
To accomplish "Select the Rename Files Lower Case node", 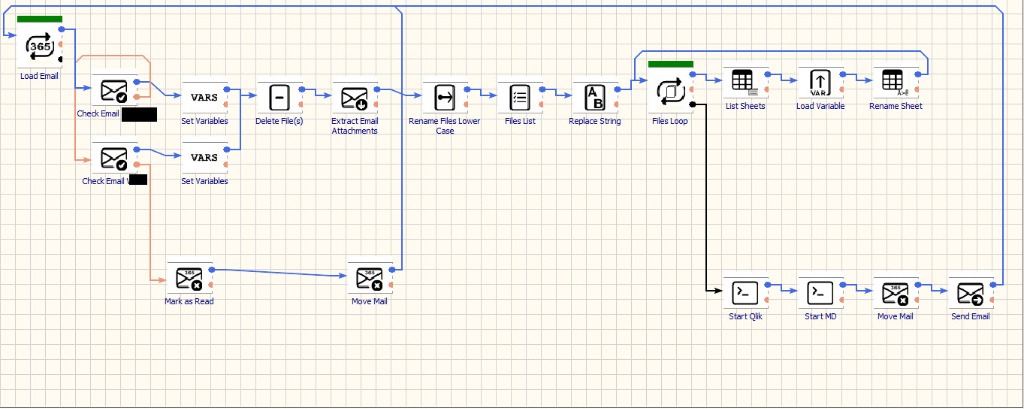I will tap(445, 98).
